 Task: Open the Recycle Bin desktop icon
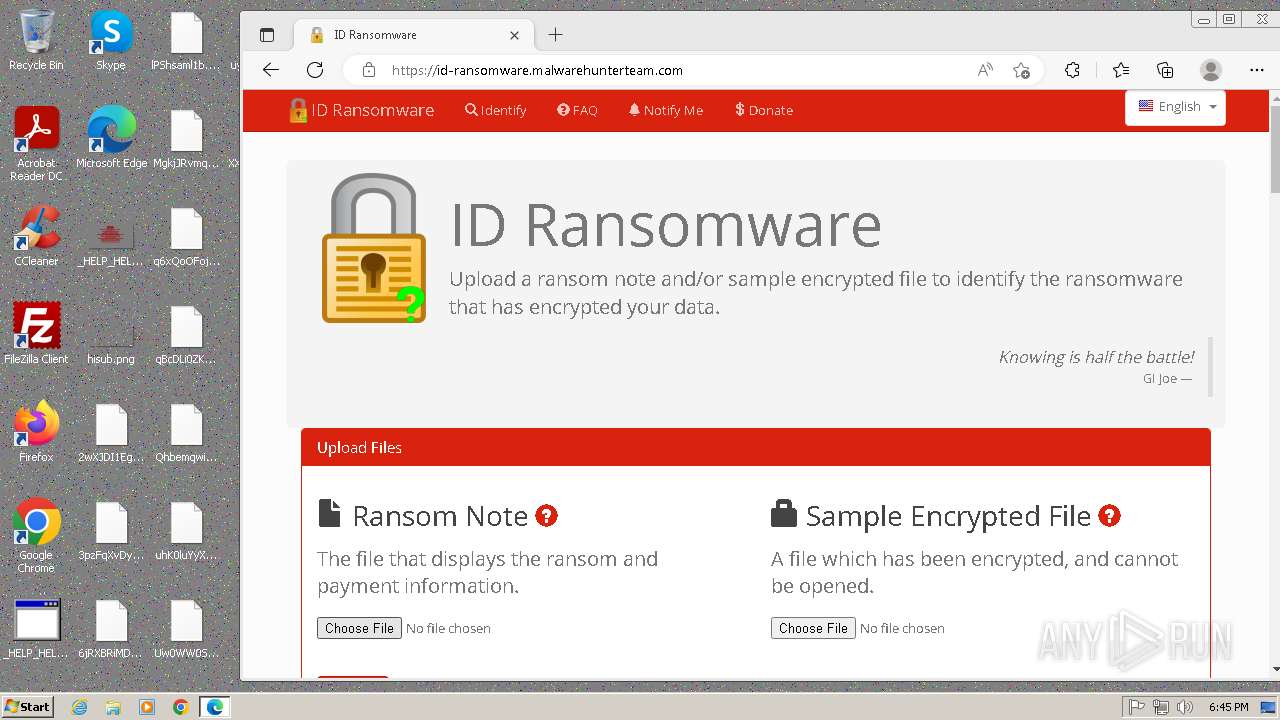[x=36, y=41]
